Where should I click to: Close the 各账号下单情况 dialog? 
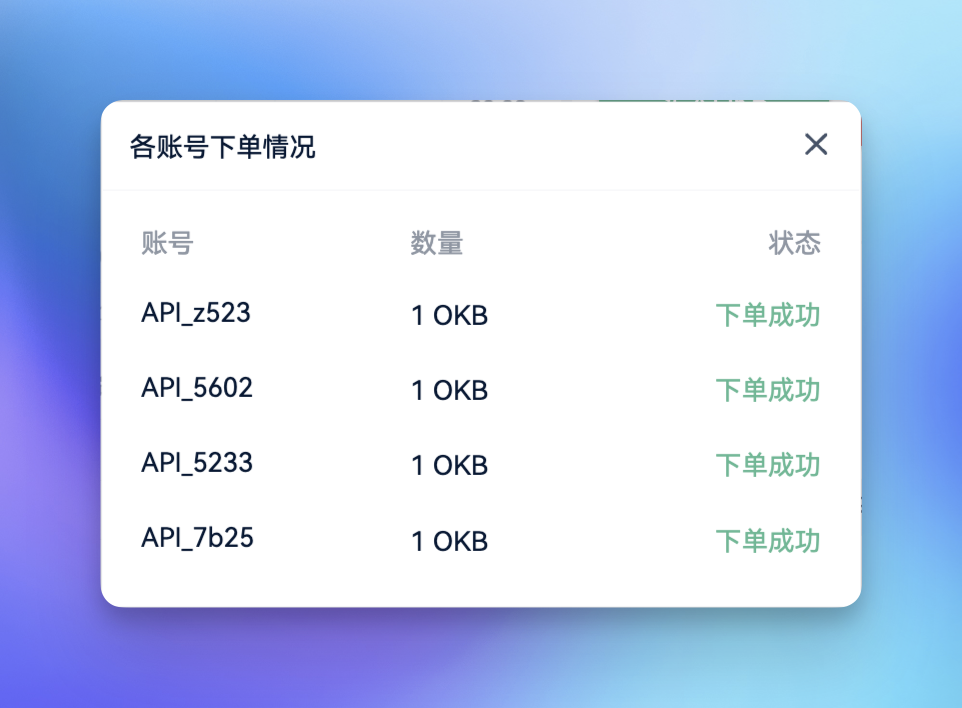pos(816,144)
